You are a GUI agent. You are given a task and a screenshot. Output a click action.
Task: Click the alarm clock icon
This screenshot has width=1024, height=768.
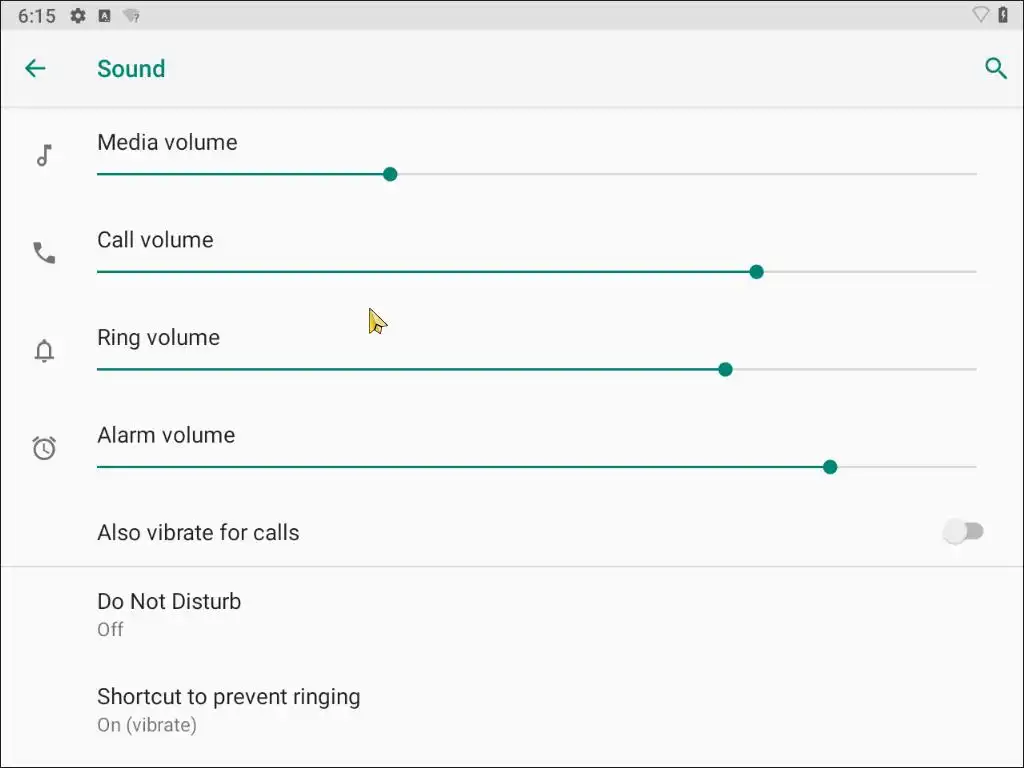pos(44,448)
